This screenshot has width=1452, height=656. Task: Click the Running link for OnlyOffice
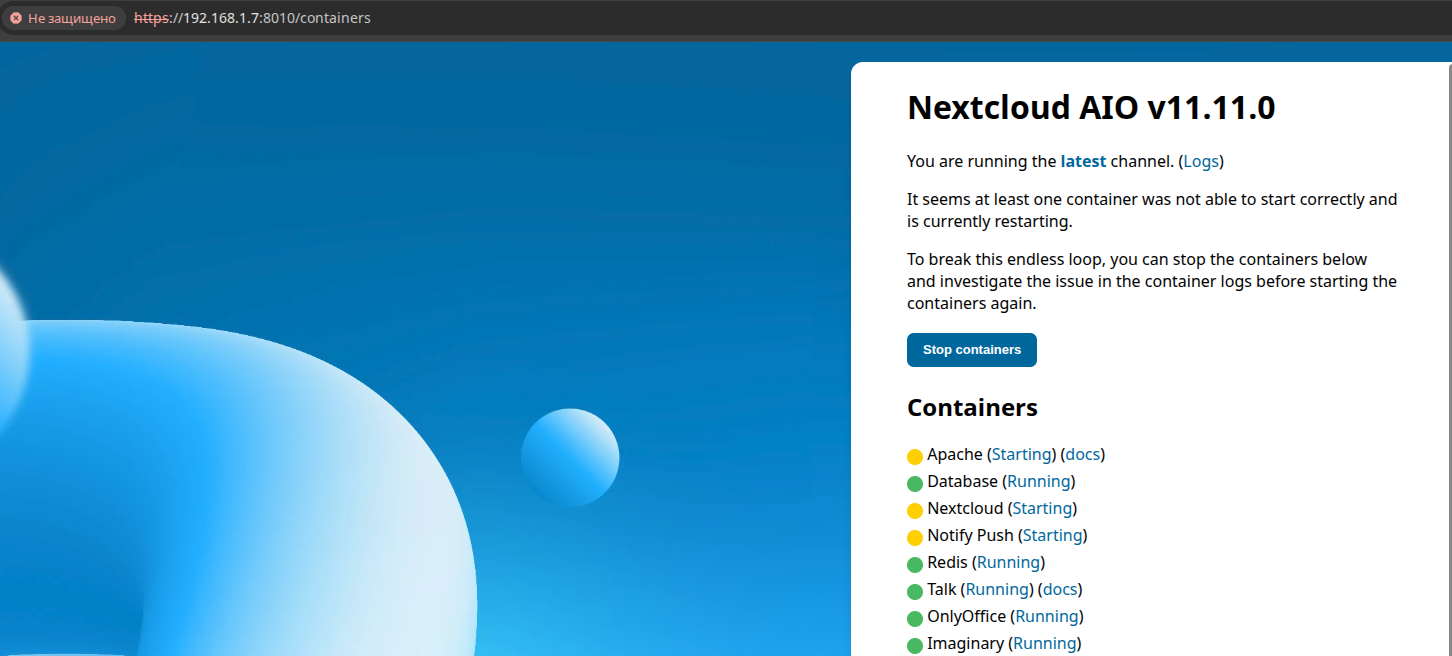(1045, 616)
